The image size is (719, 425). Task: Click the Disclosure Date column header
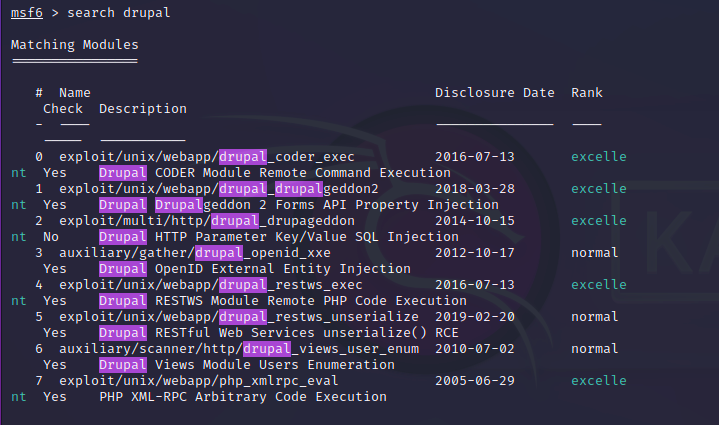[494, 93]
